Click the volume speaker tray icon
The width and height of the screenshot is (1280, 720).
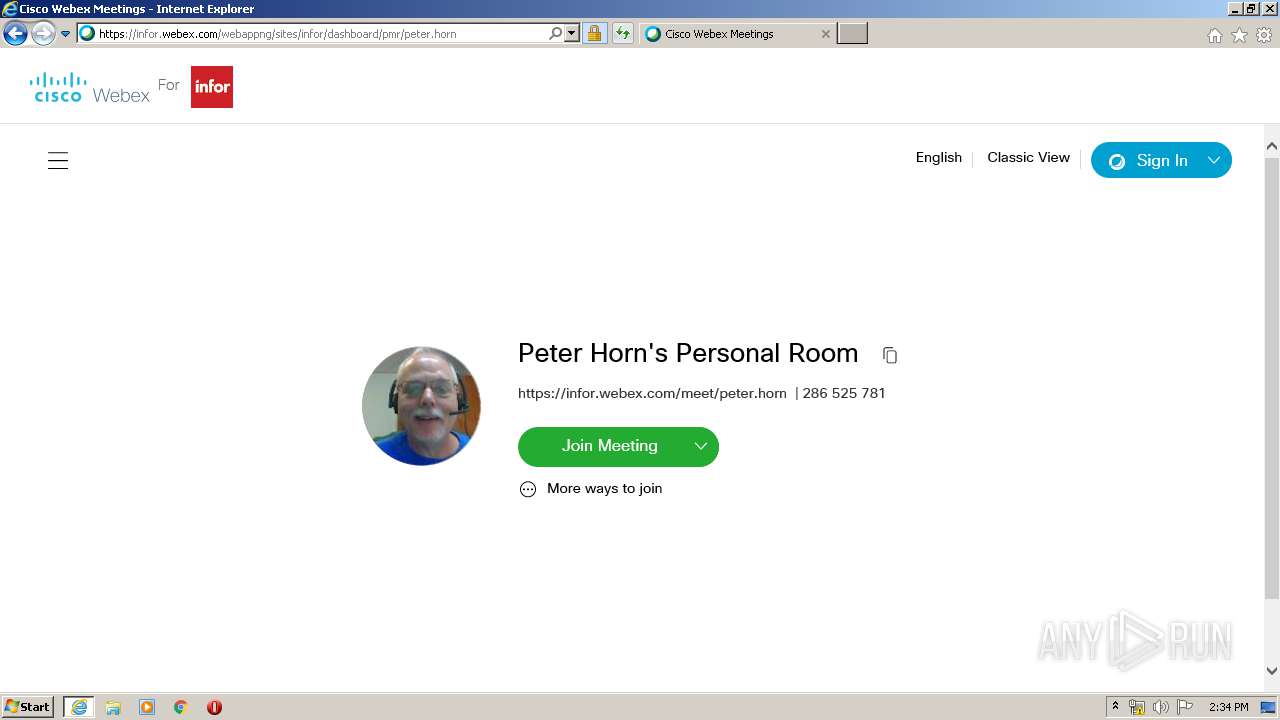click(1160, 707)
